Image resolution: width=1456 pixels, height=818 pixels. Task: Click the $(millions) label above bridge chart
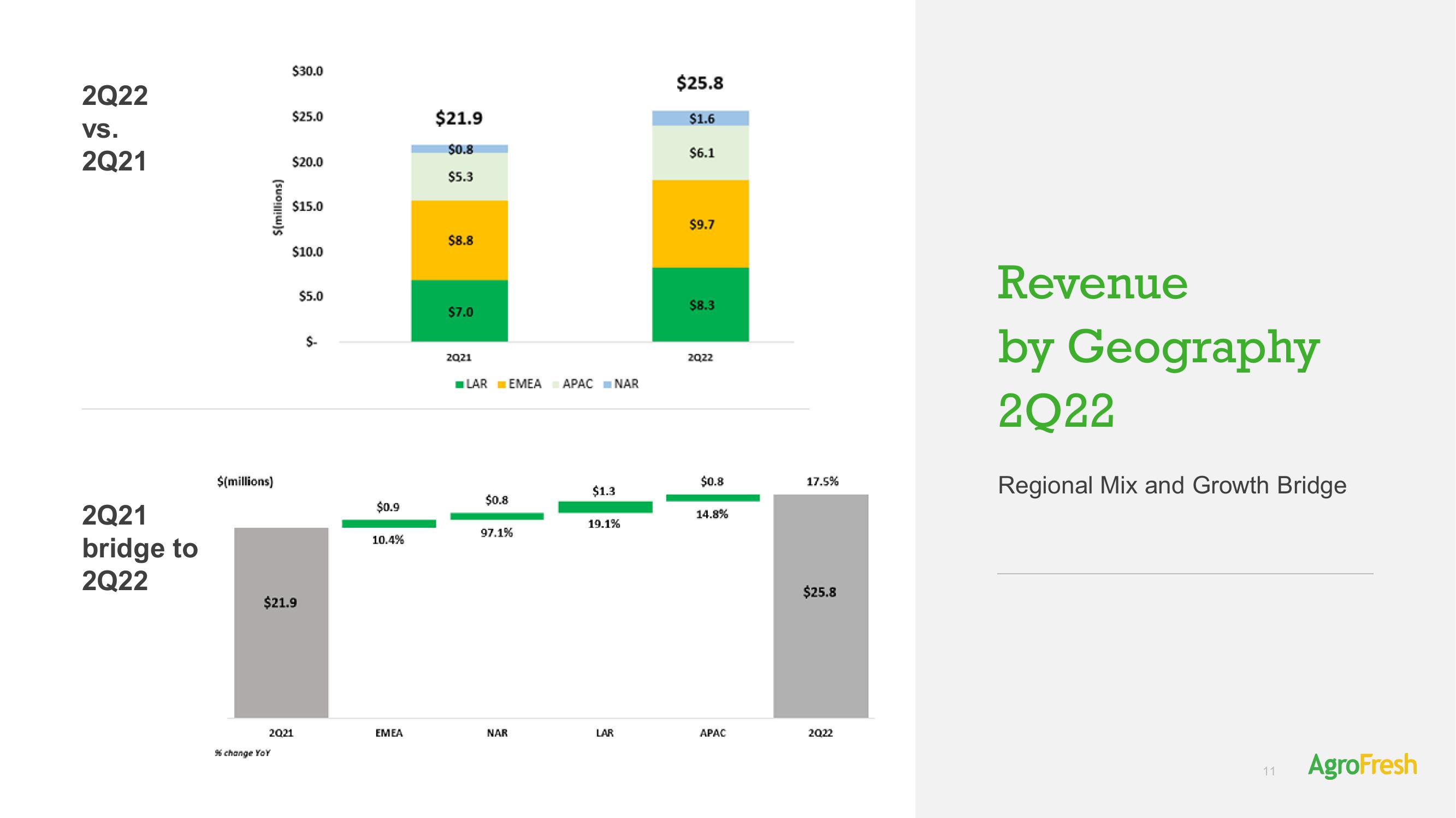tap(245, 481)
